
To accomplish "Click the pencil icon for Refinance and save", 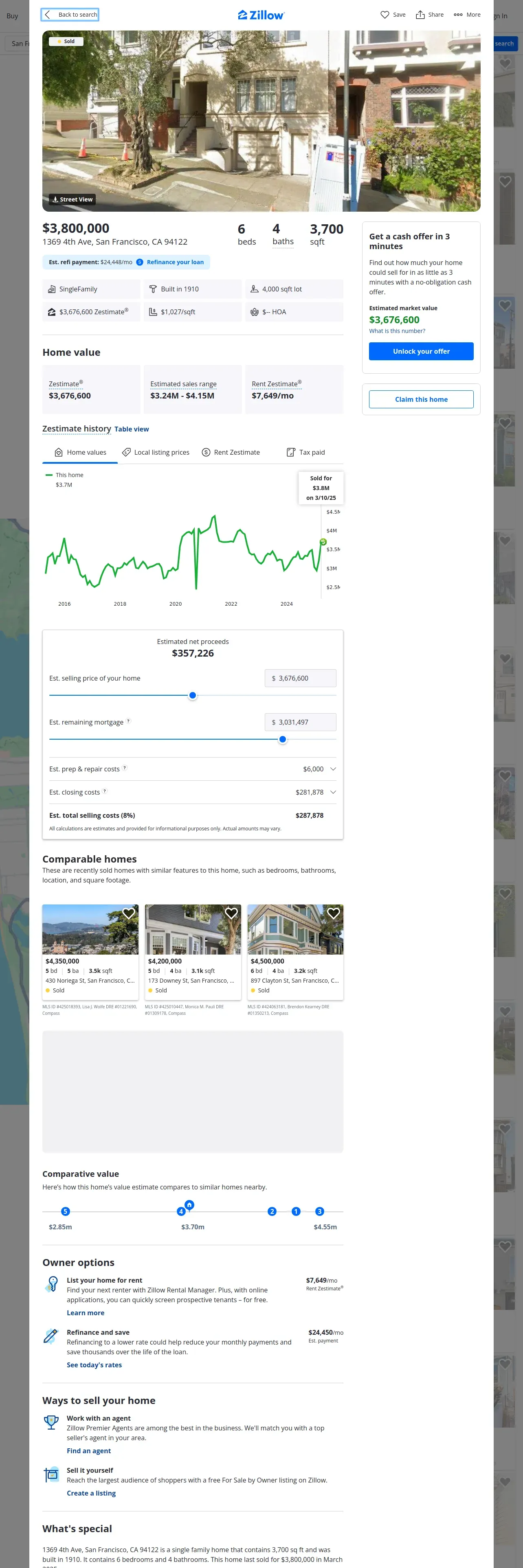I will (x=51, y=1336).
